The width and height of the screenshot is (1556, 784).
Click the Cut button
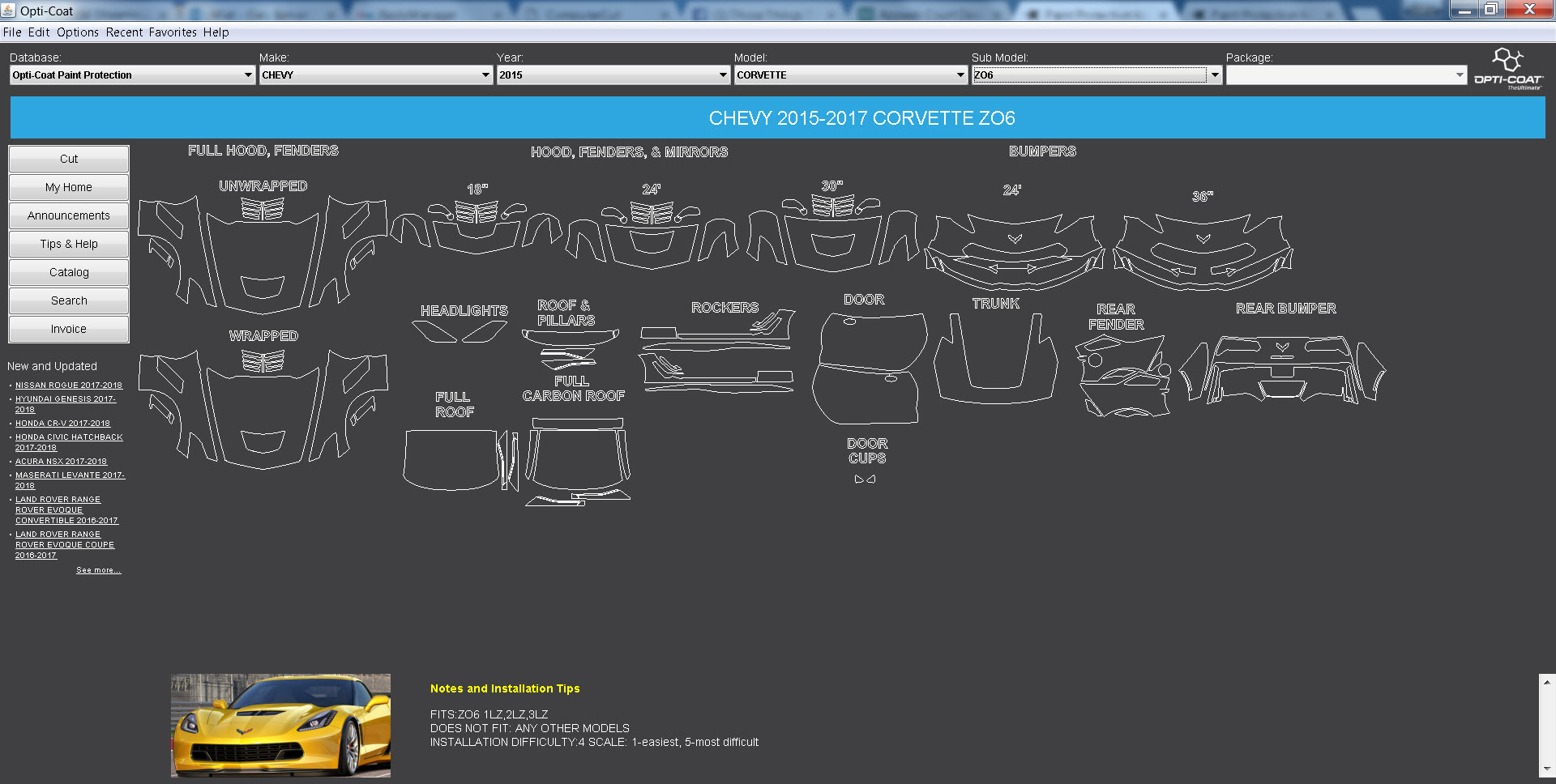pyautogui.click(x=69, y=159)
